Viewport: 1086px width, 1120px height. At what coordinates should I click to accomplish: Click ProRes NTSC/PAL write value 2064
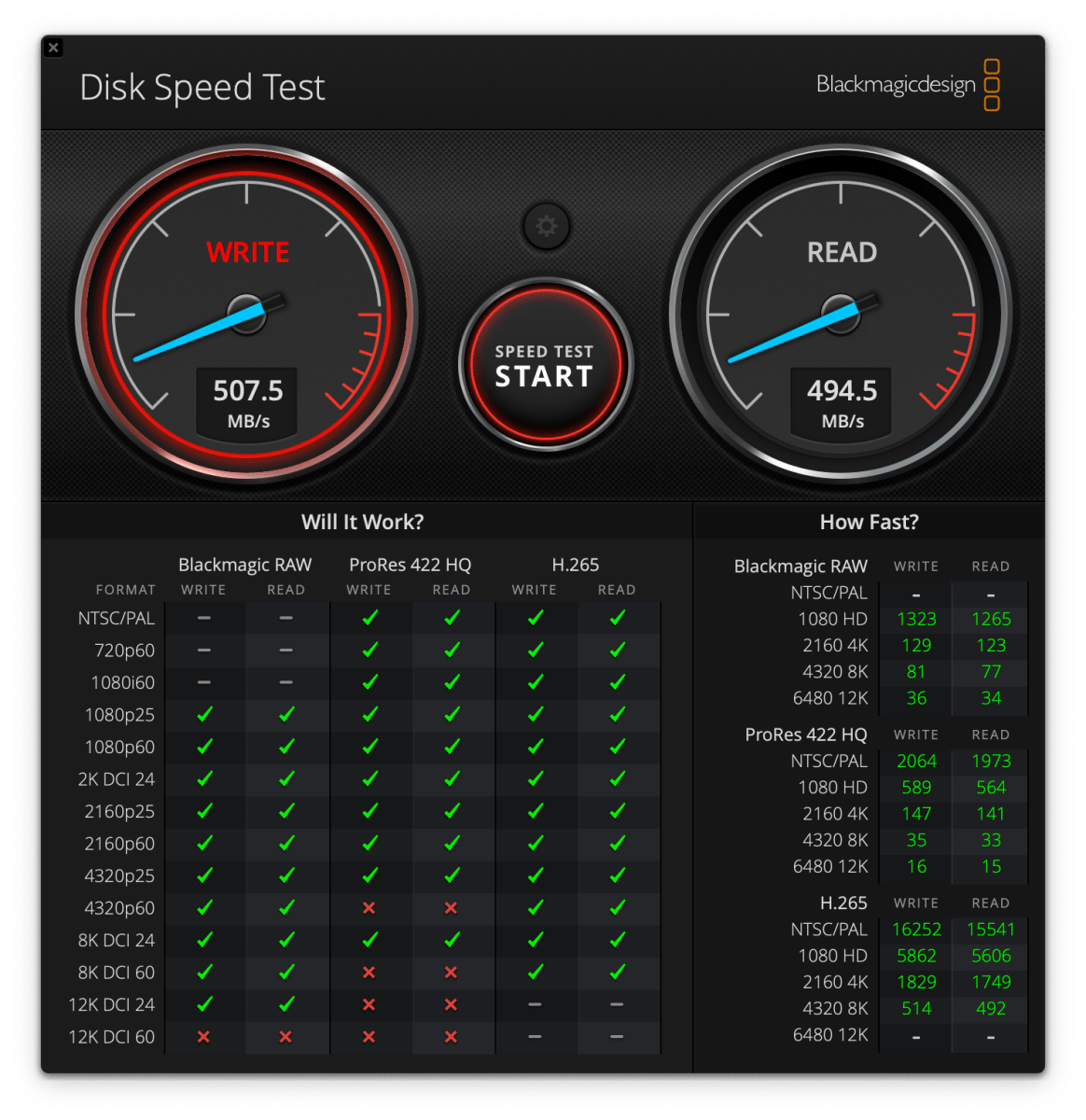click(x=916, y=761)
